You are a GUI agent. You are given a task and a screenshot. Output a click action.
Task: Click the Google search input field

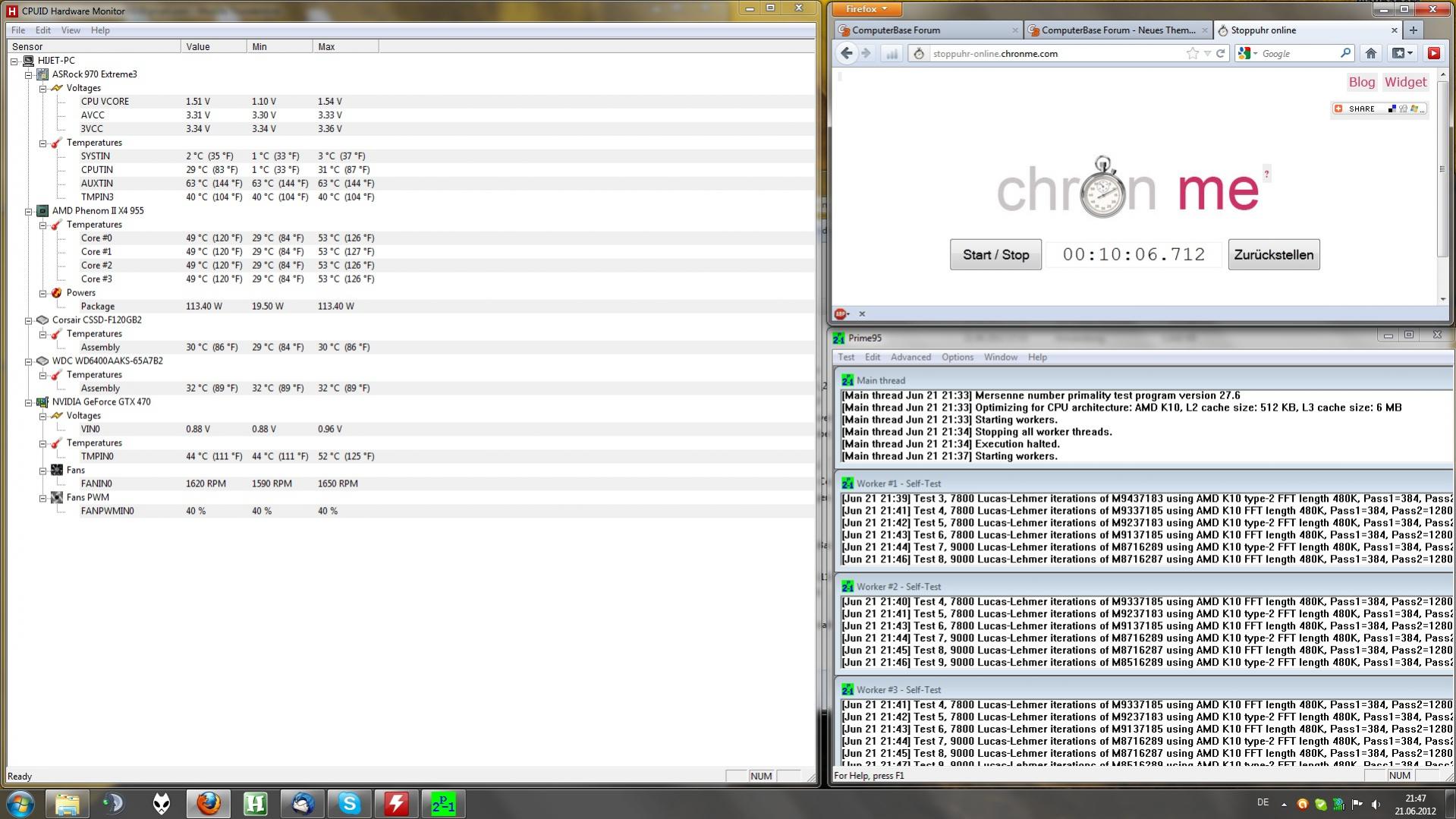pyautogui.click(x=1299, y=53)
